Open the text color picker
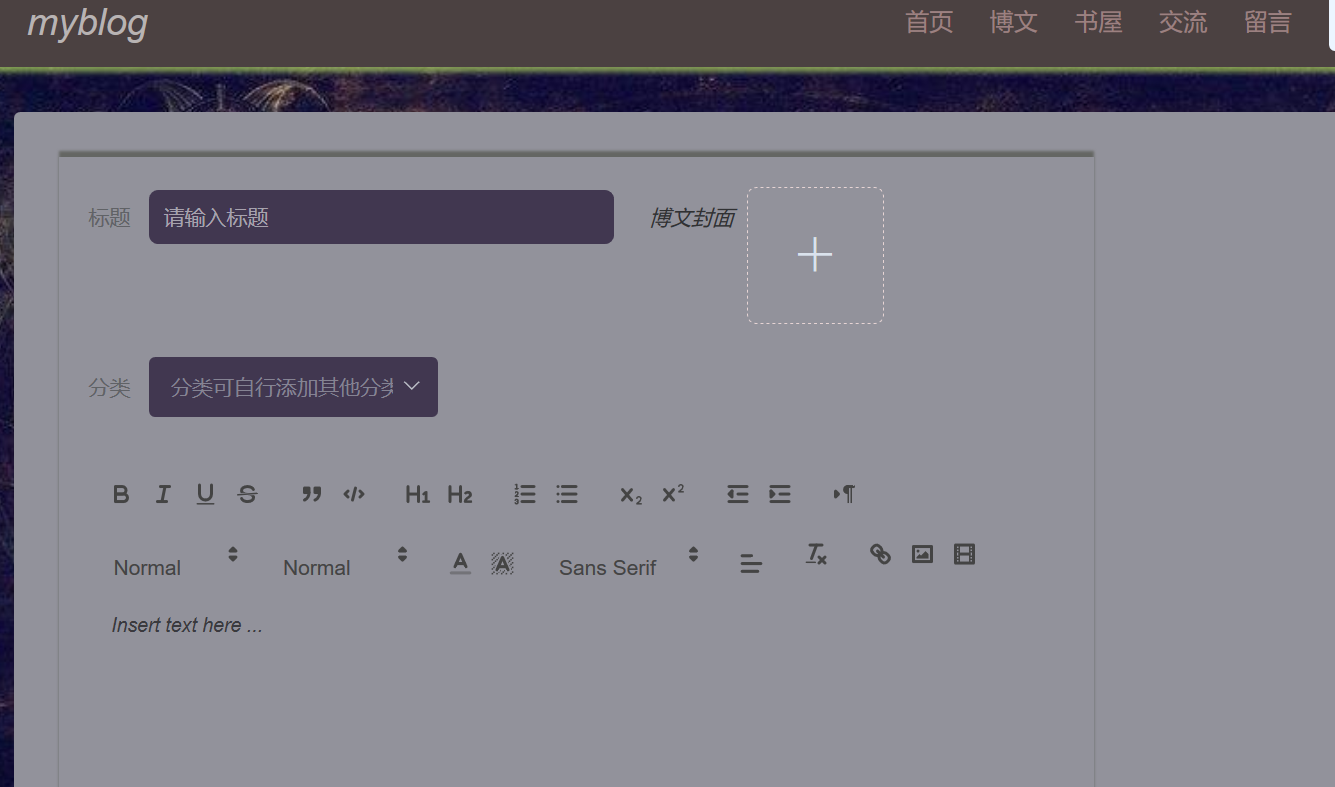 459,562
